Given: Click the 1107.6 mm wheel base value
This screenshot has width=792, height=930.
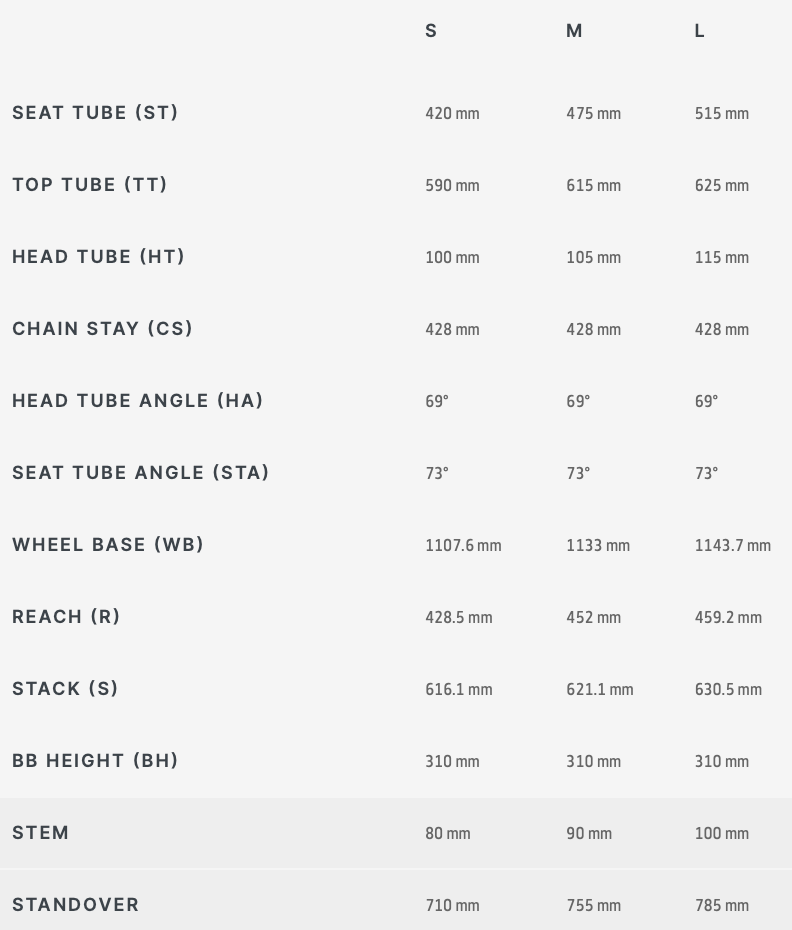Looking at the screenshot, I should click(x=463, y=545).
